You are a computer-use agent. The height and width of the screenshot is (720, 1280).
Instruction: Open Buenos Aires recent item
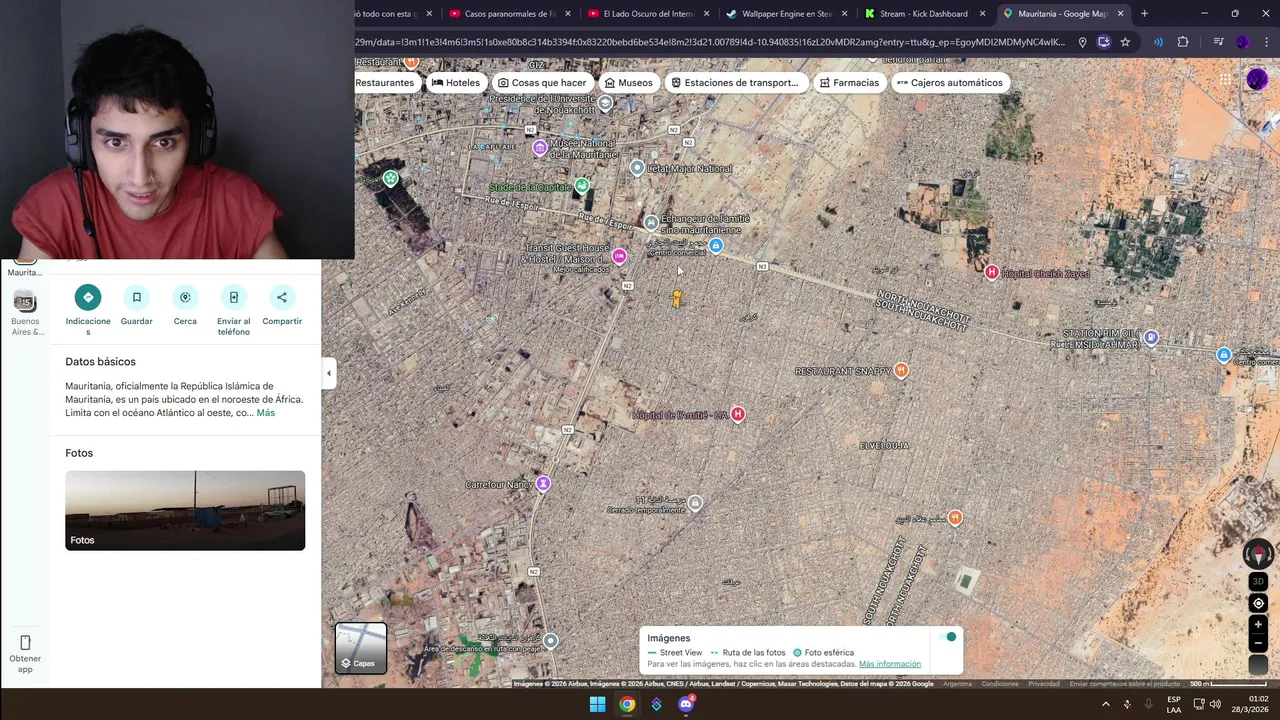(25, 314)
